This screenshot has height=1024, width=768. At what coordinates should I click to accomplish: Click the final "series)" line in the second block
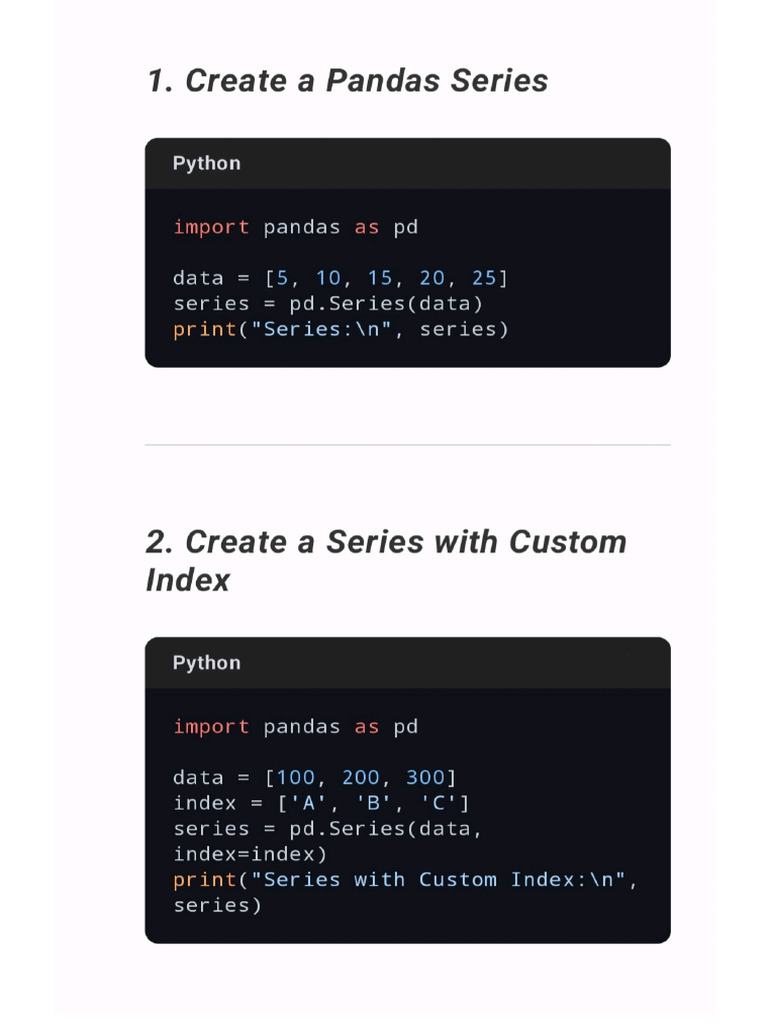(217, 905)
